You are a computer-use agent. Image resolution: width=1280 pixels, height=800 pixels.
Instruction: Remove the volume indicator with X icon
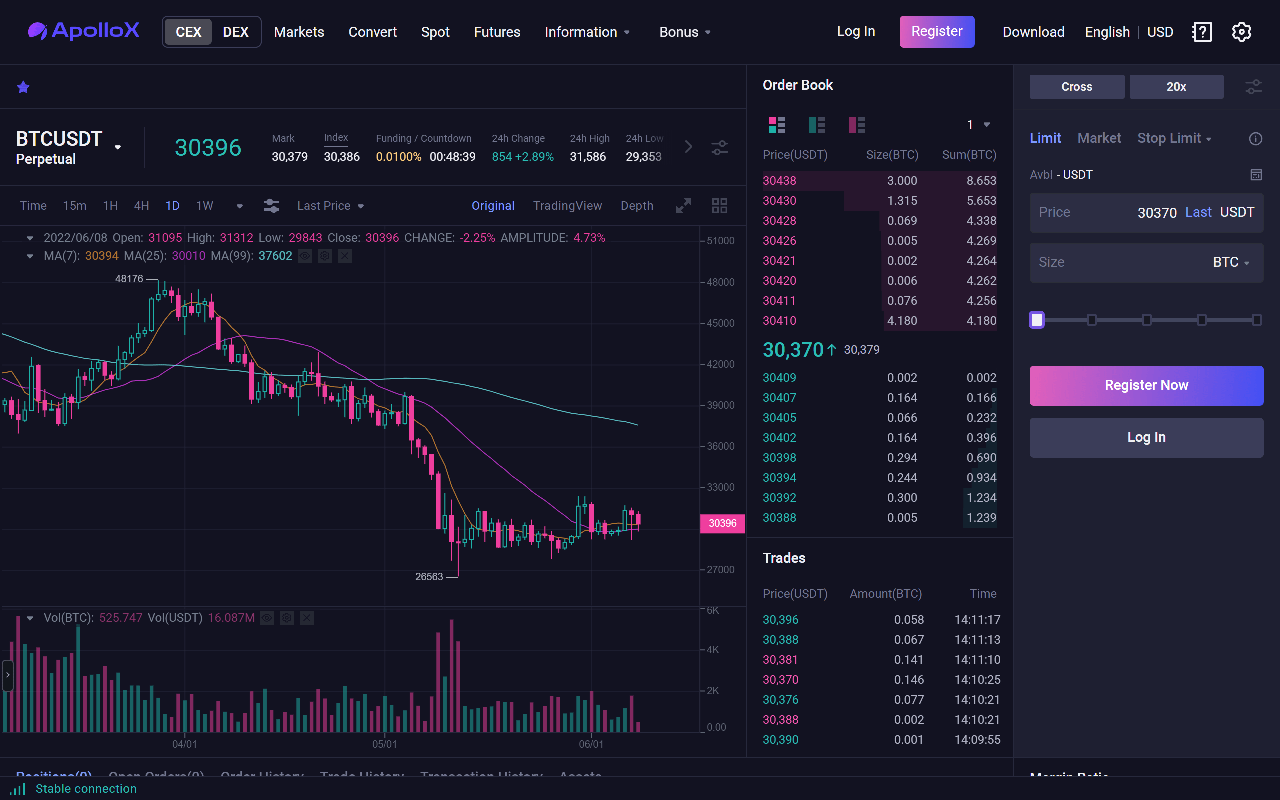pyautogui.click(x=307, y=618)
